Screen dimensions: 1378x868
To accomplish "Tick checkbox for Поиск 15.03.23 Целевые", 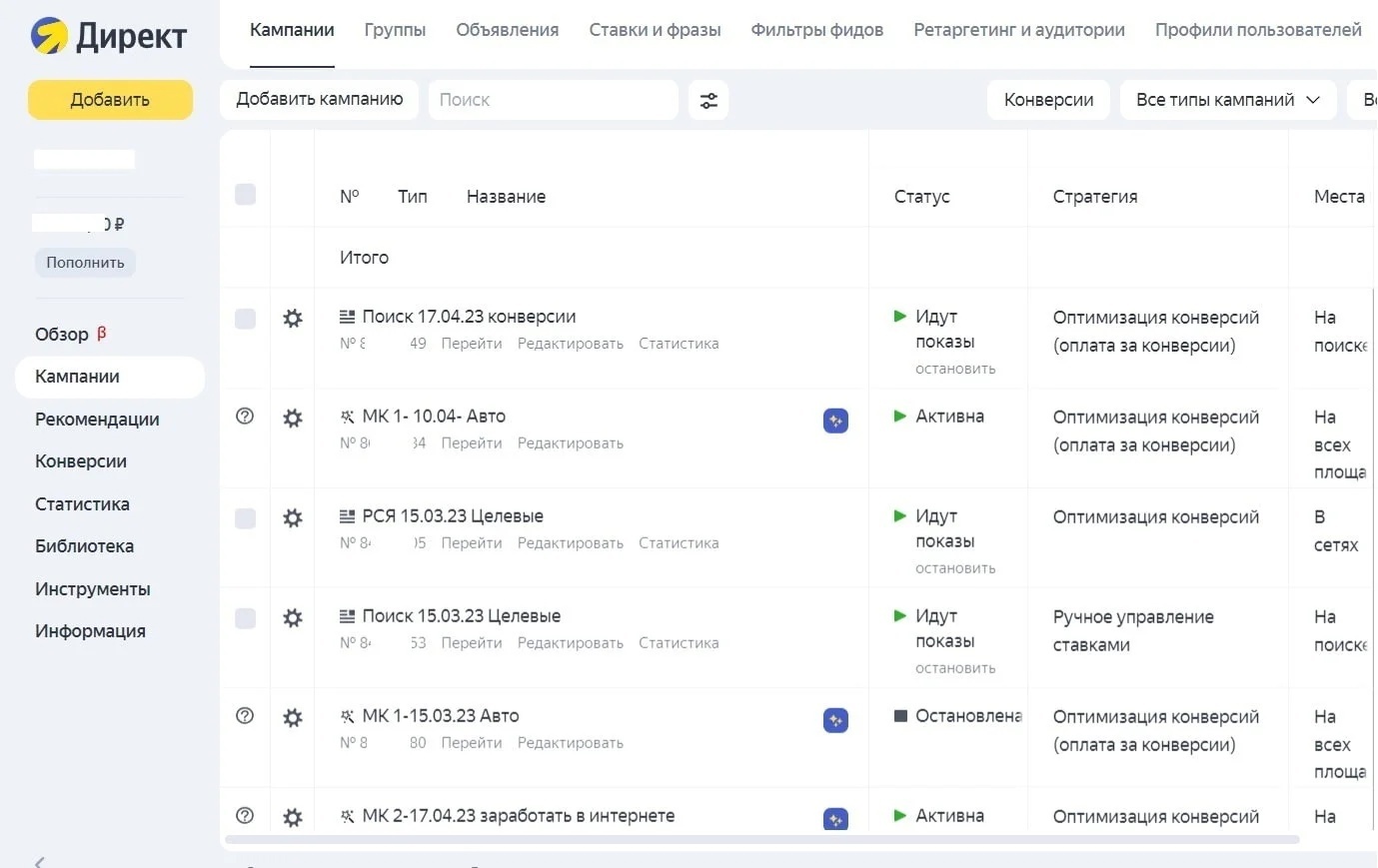I will 245,618.
